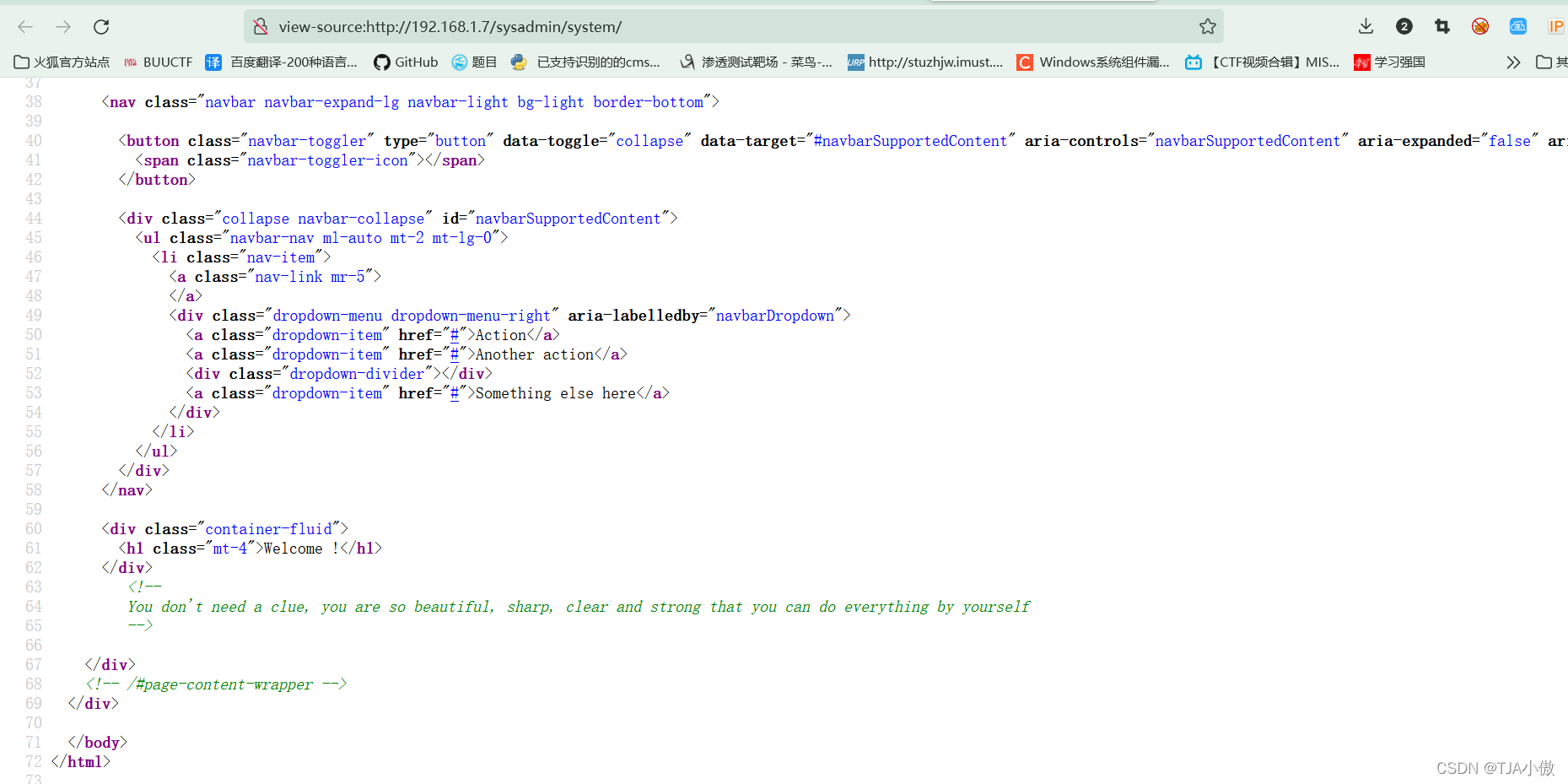Follow the href # link for Another action
Screen dimensions: 1568x784
click(455, 354)
